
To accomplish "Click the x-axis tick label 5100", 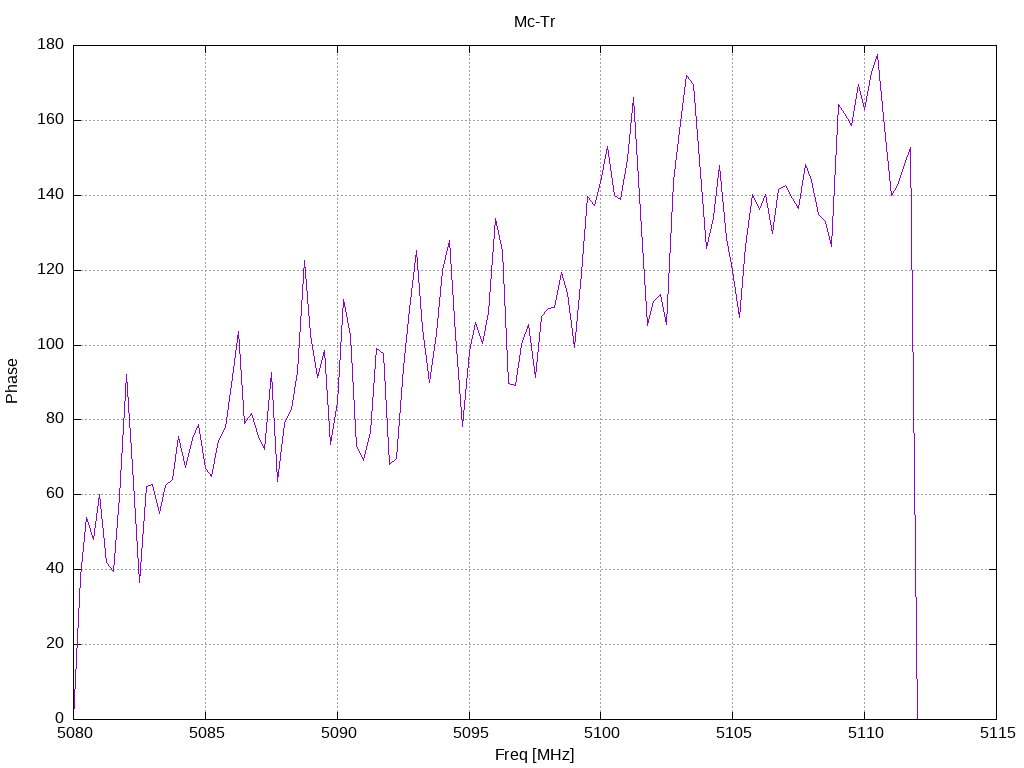I will click(x=601, y=733).
